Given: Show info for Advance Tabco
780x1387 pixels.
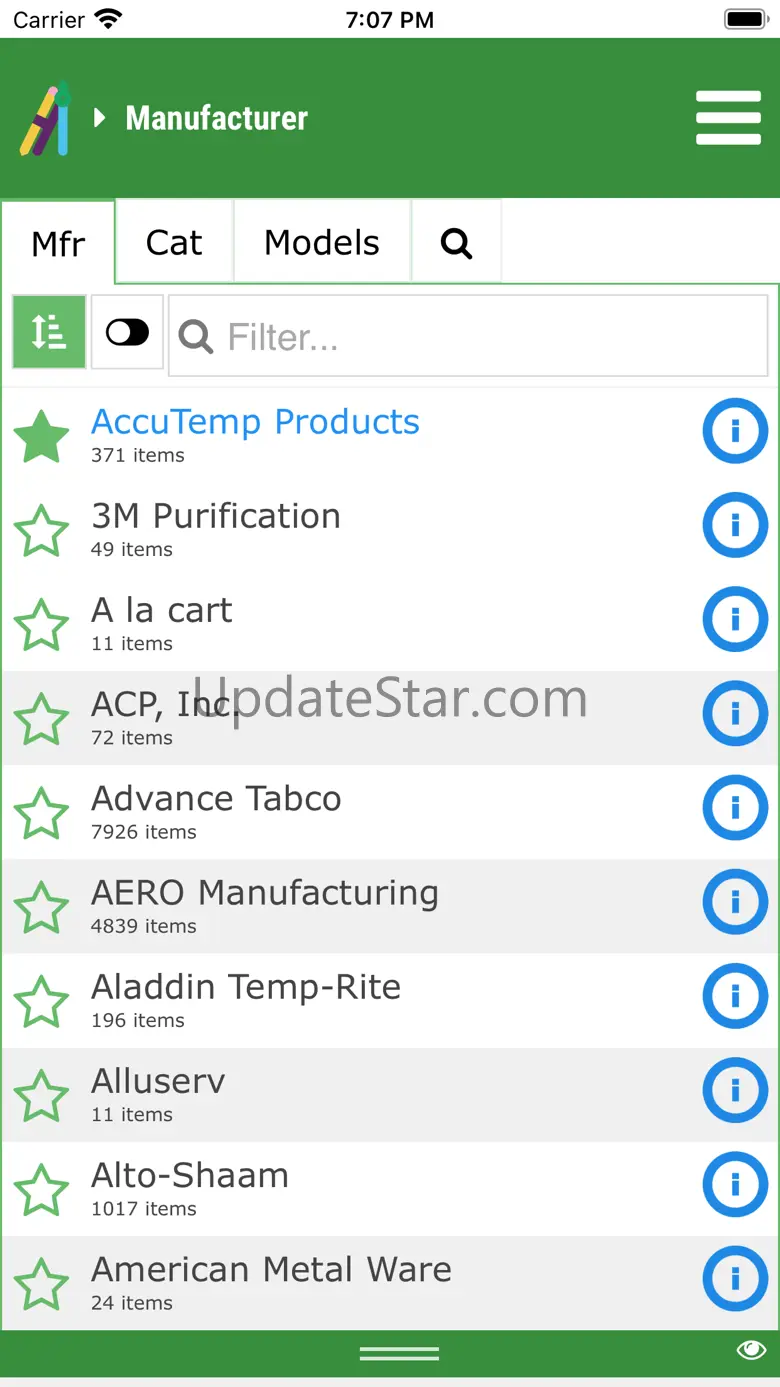Looking at the screenshot, I should pyautogui.click(x=735, y=807).
